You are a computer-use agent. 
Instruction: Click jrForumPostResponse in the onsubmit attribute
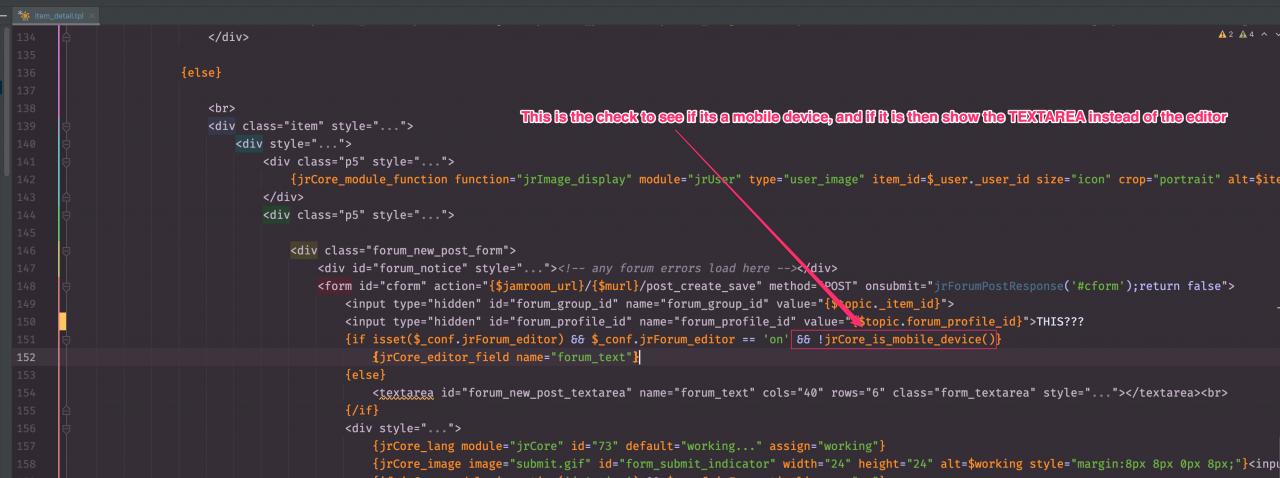[1000, 286]
